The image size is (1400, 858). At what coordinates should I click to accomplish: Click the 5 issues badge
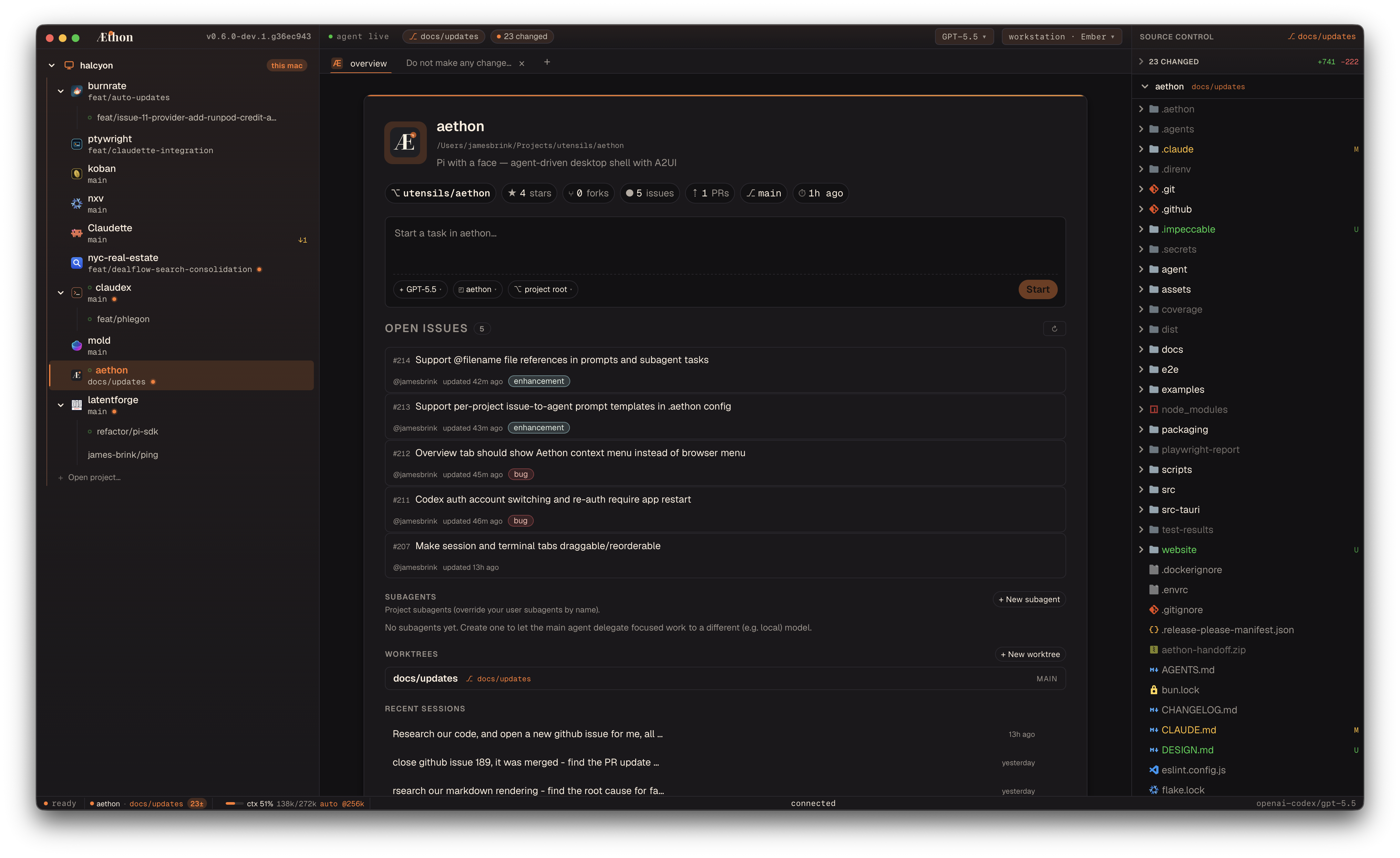(649, 193)
